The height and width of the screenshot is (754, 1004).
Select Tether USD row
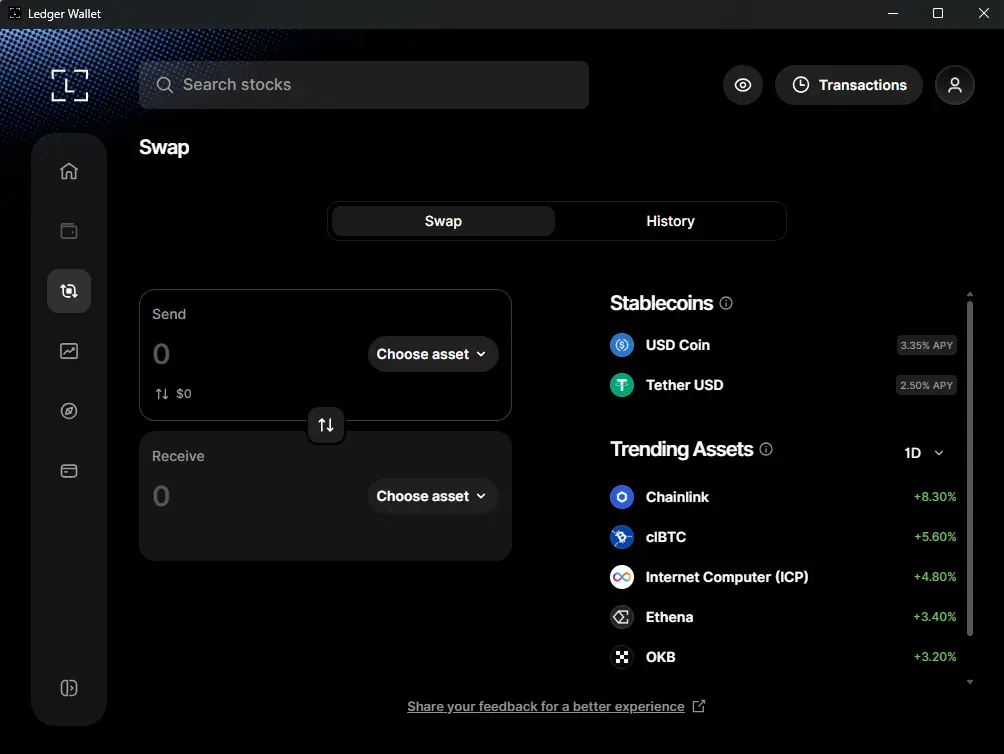click(783, 385)
